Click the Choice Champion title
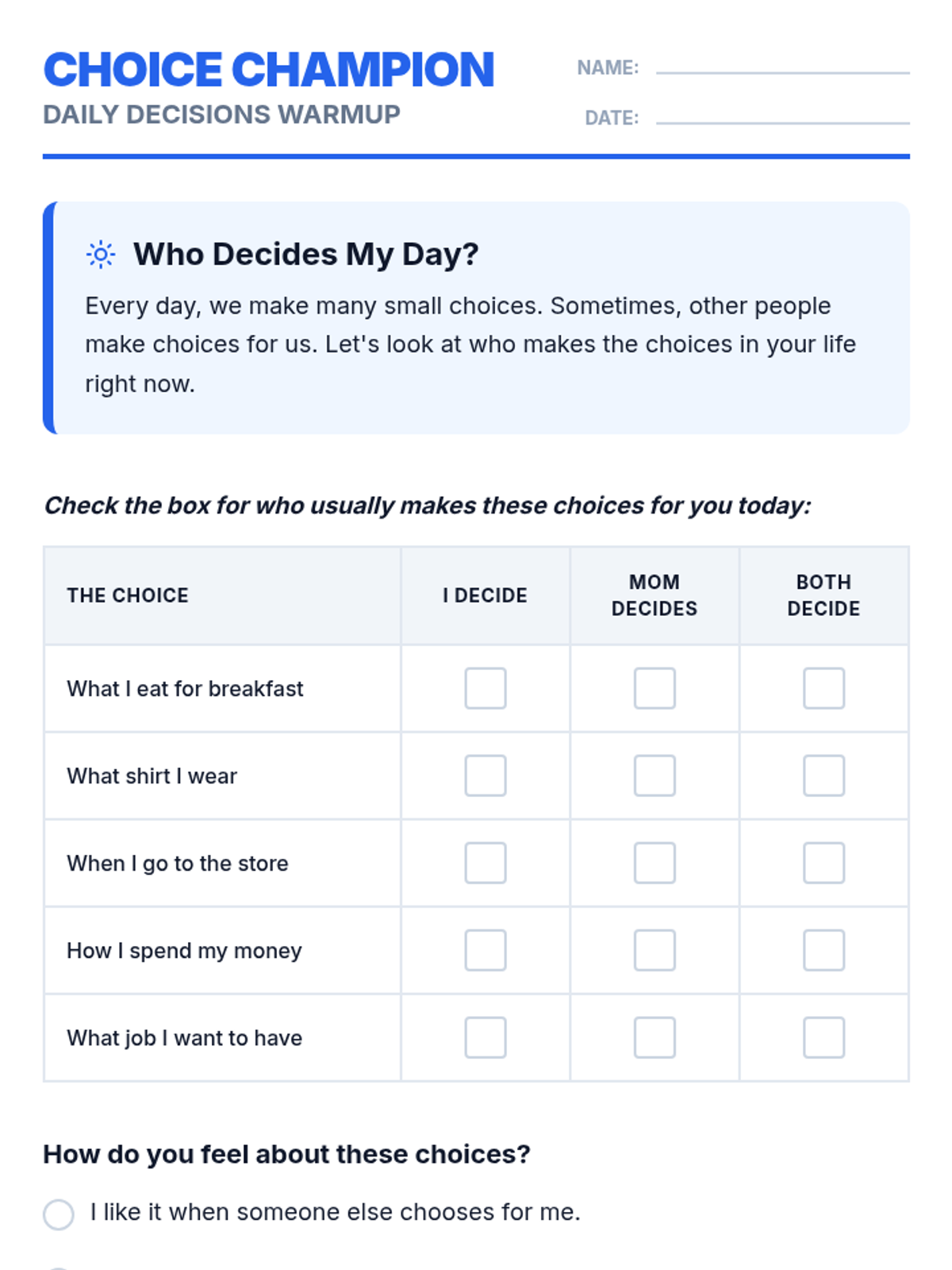This screenshot has width=952, height=1270. click(x=269, y=70)
